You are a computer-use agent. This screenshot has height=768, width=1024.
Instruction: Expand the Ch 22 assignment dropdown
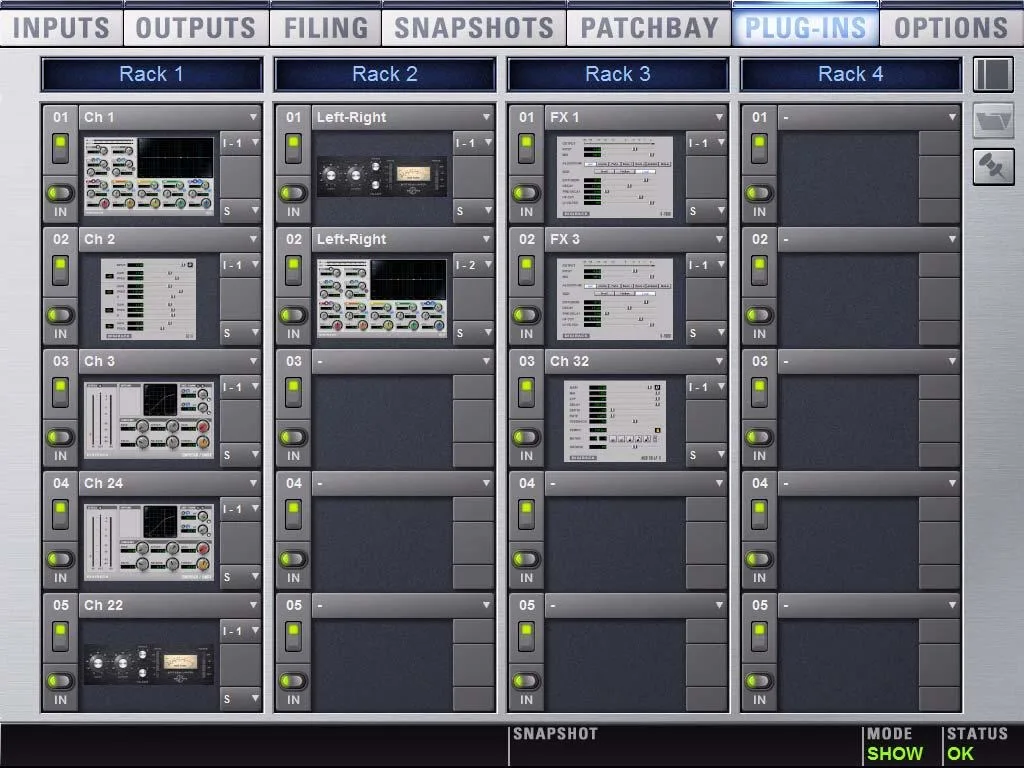click(170, 605)
